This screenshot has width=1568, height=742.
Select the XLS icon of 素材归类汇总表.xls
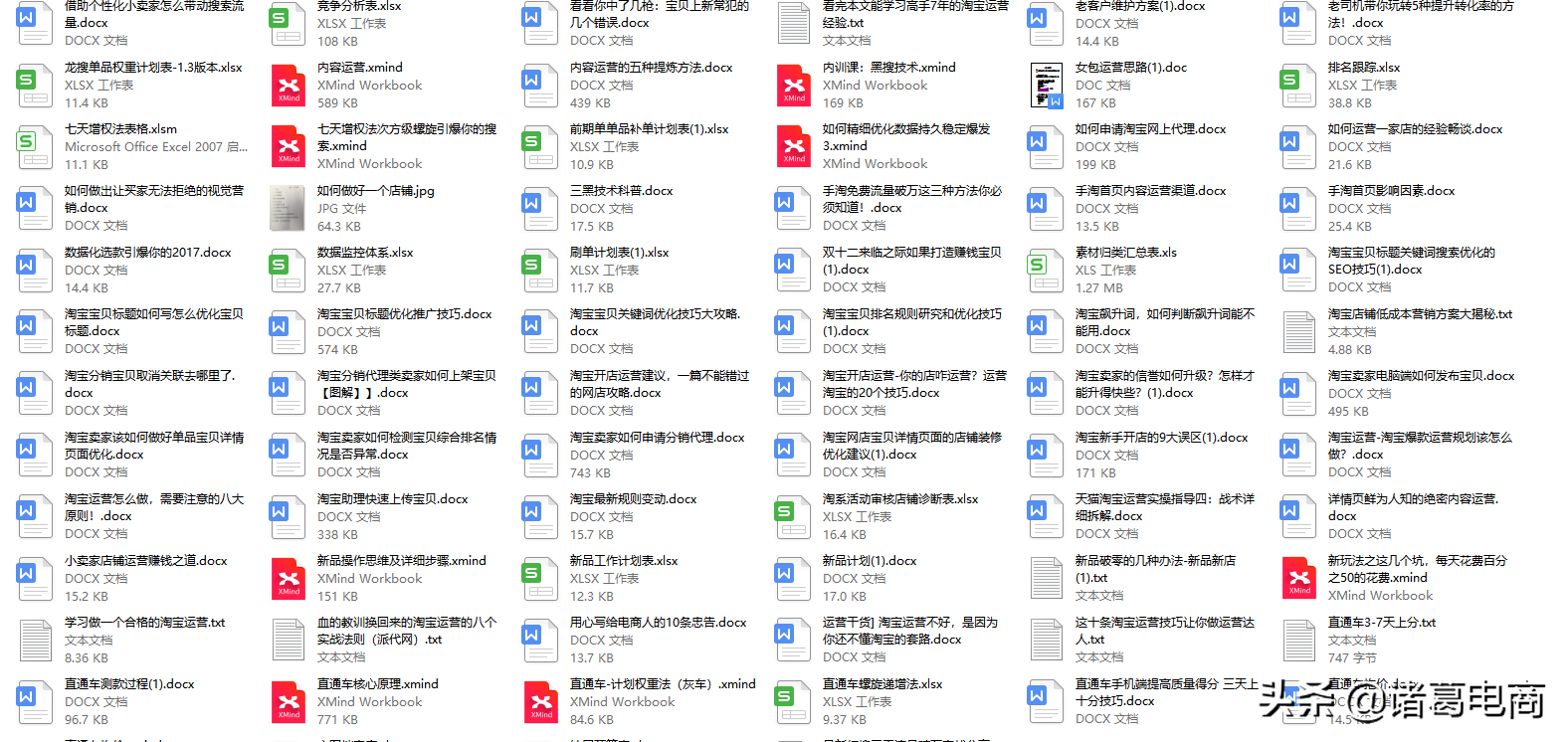(1047, 271)
